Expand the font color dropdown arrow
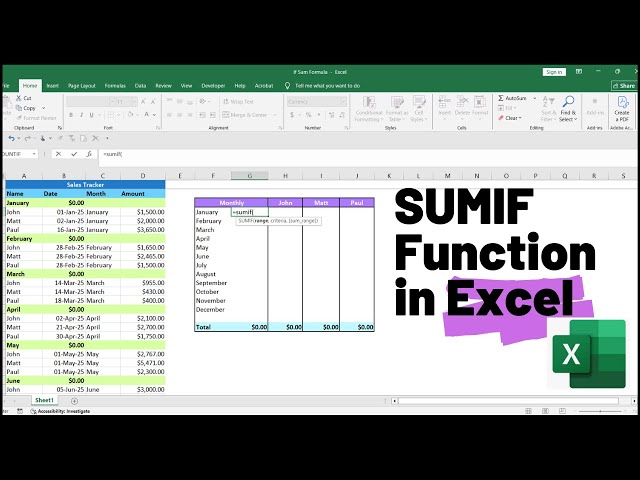This screenshot has height=480, width=640. (x=154, y=115)
